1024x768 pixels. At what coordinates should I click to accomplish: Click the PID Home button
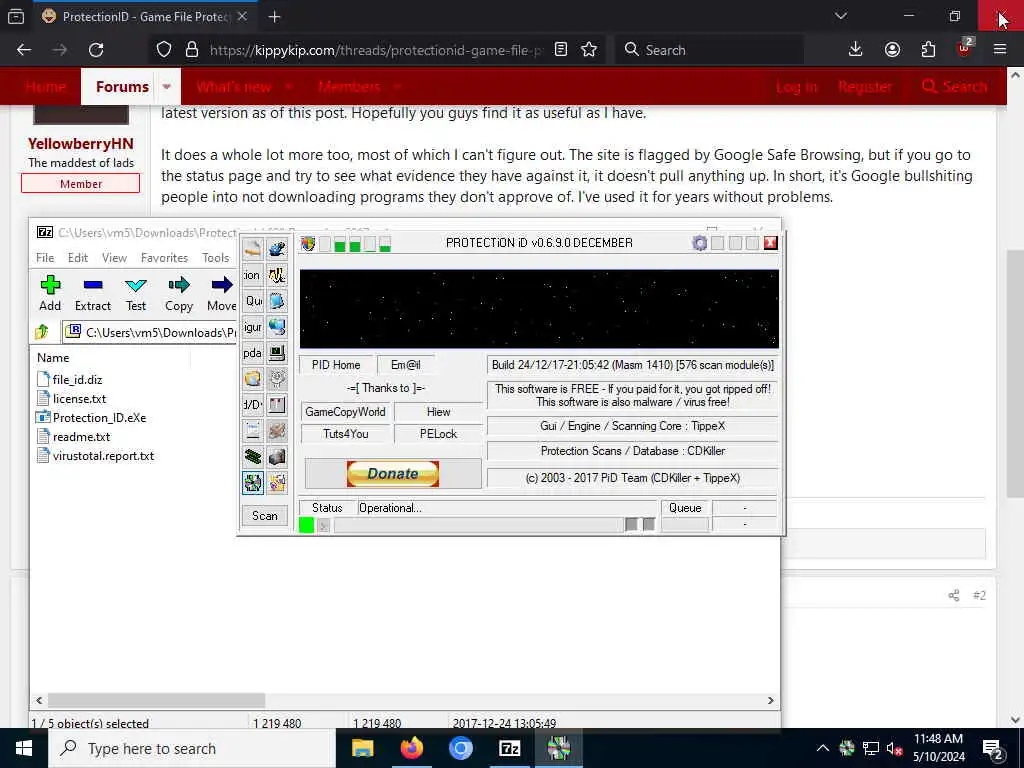336,365
